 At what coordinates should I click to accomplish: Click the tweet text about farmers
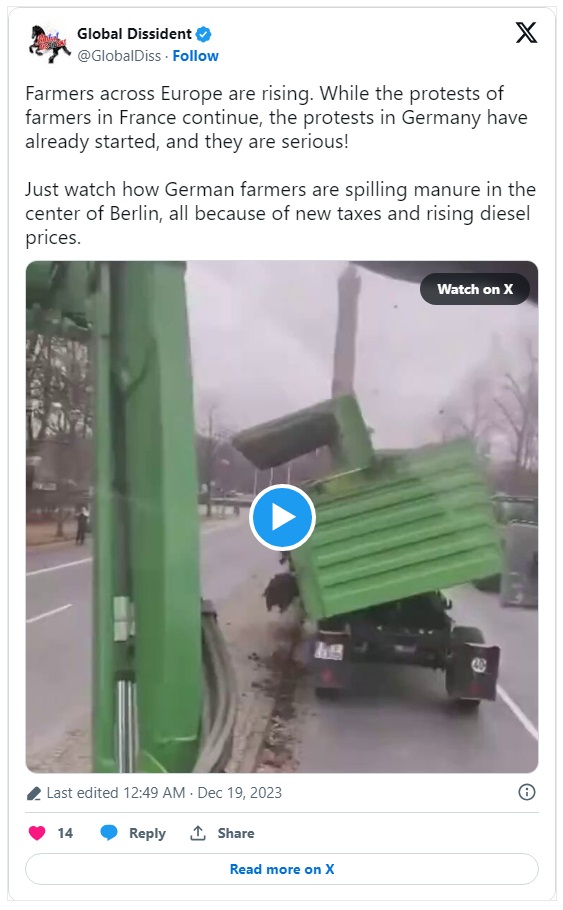click(278, 165)
